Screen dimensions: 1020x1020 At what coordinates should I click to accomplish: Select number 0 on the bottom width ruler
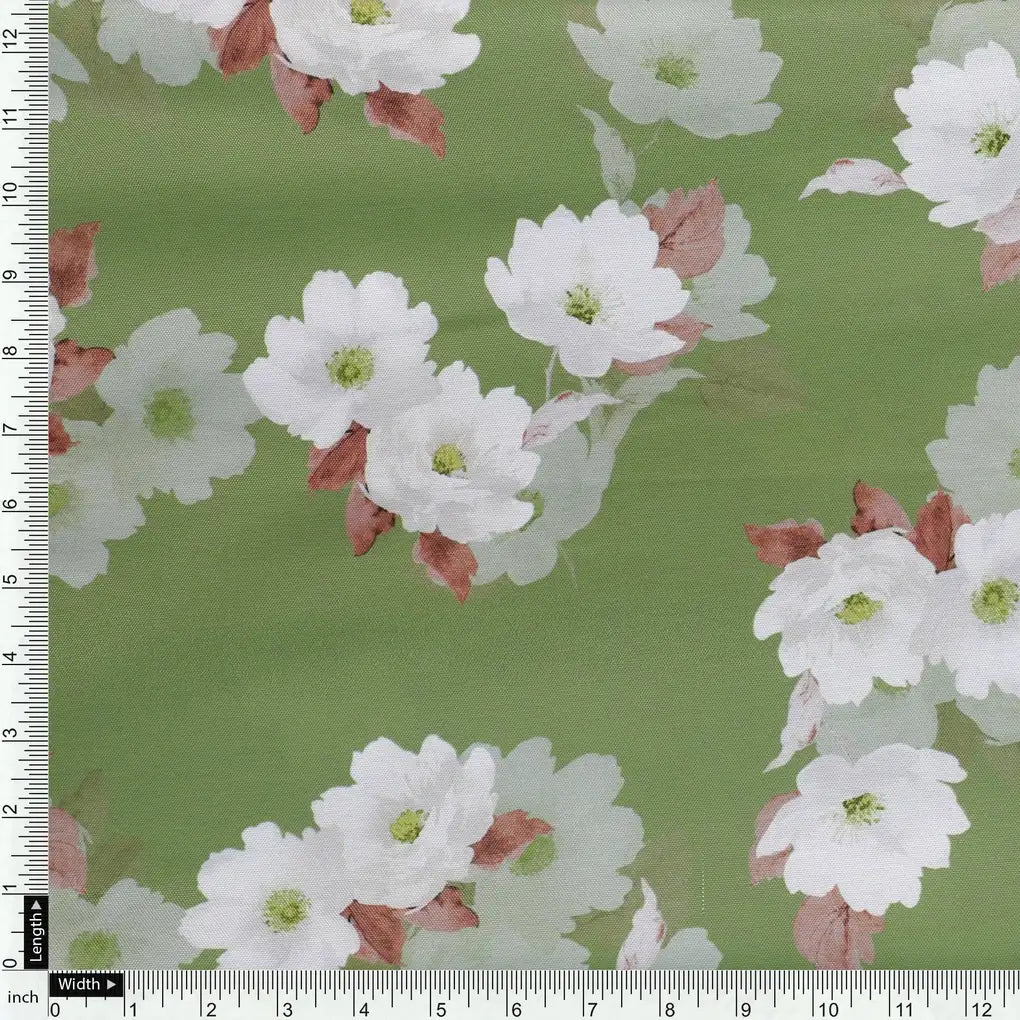tap(56, 1009)
